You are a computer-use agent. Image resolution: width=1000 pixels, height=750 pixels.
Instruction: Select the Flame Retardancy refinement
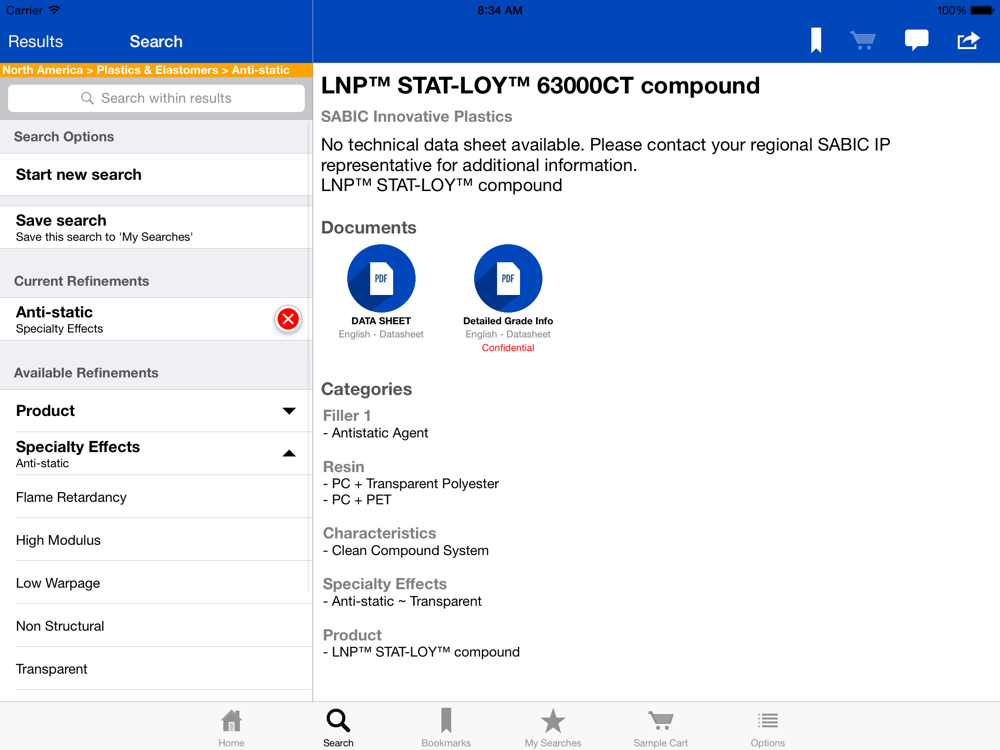point(156,497)
